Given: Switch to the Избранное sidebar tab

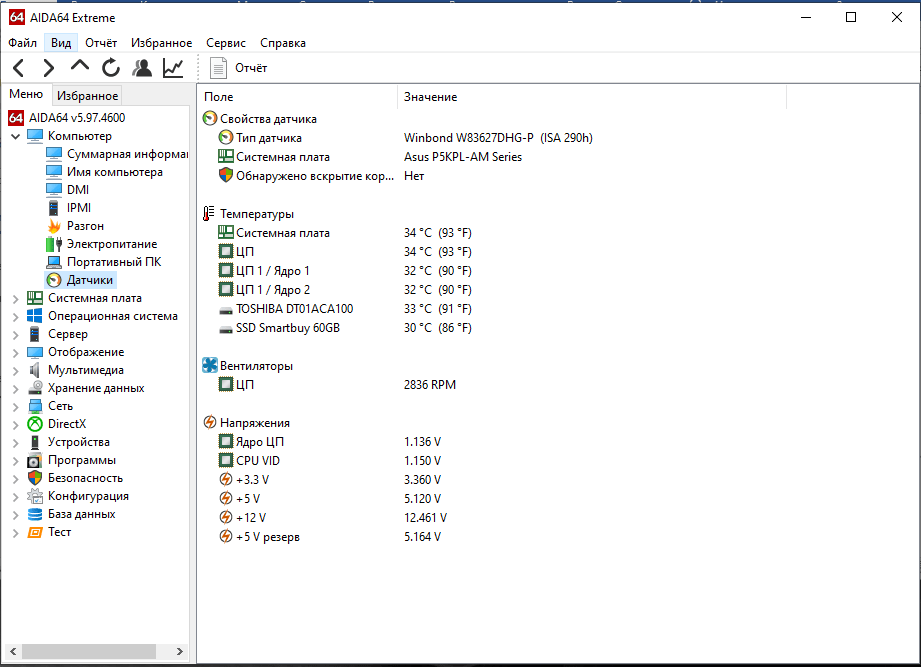Looking at the screenshot, I should click(88, 96).
